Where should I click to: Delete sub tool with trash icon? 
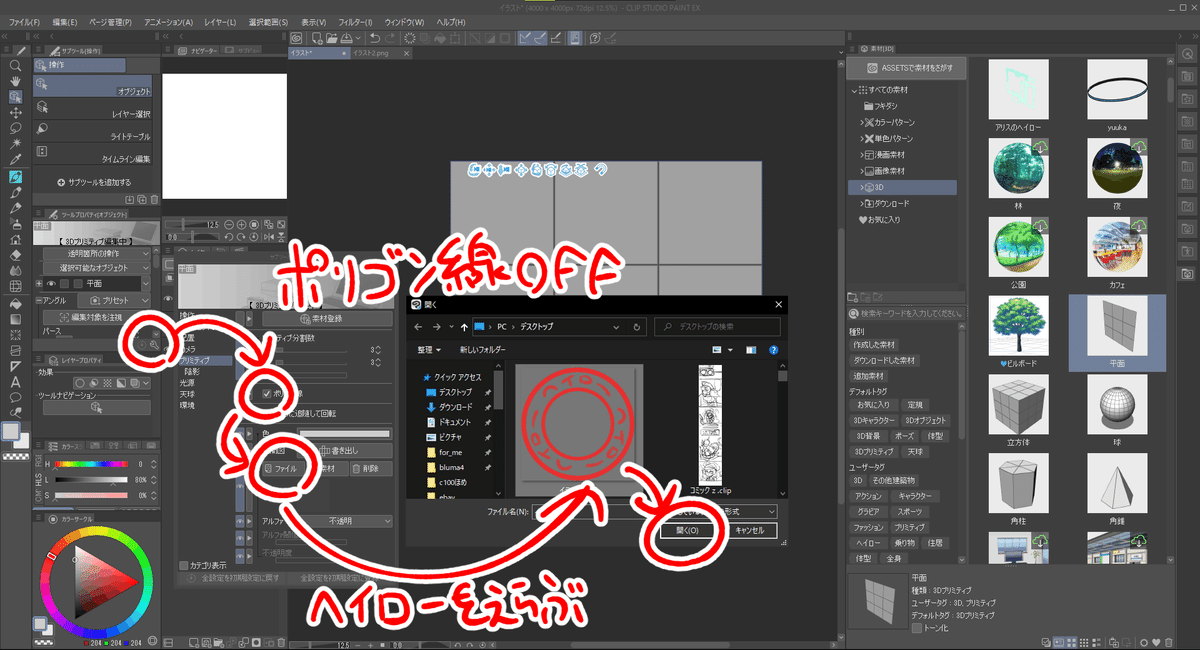tap(154, 199)
